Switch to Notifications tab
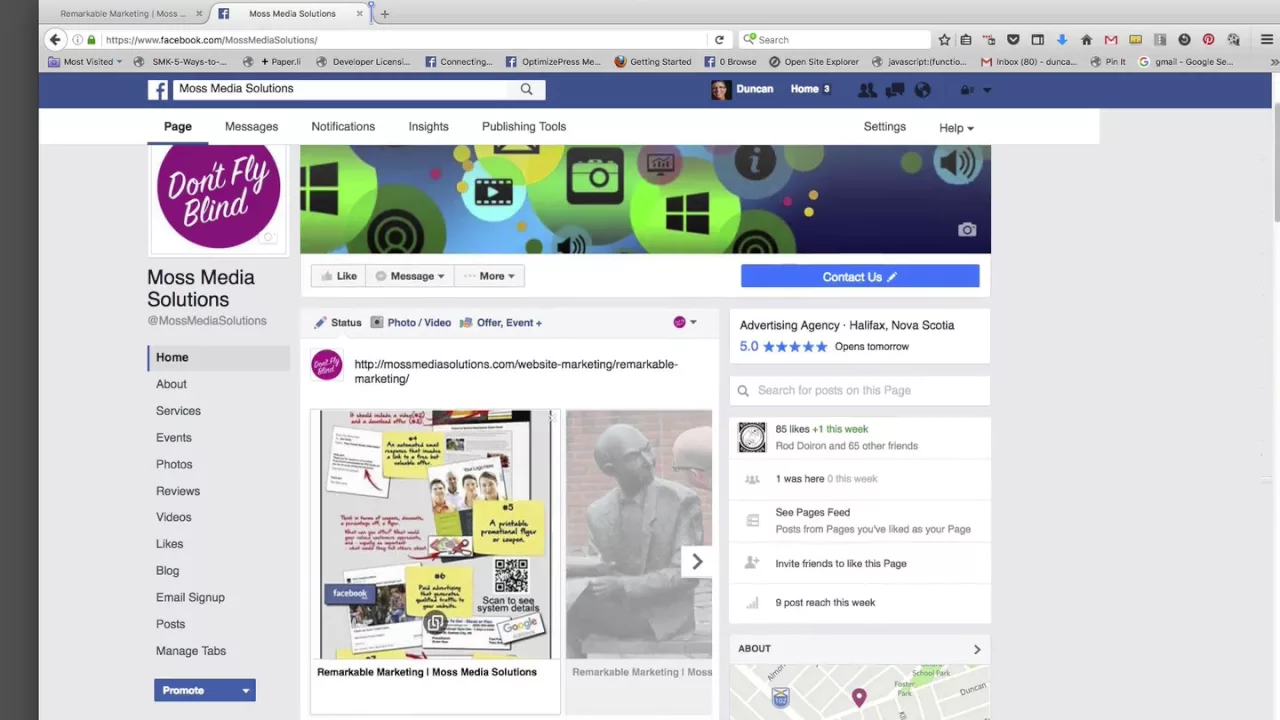The height and width of the screenshot is (720, 1280). pyautogui.click(x=343, y=127)
